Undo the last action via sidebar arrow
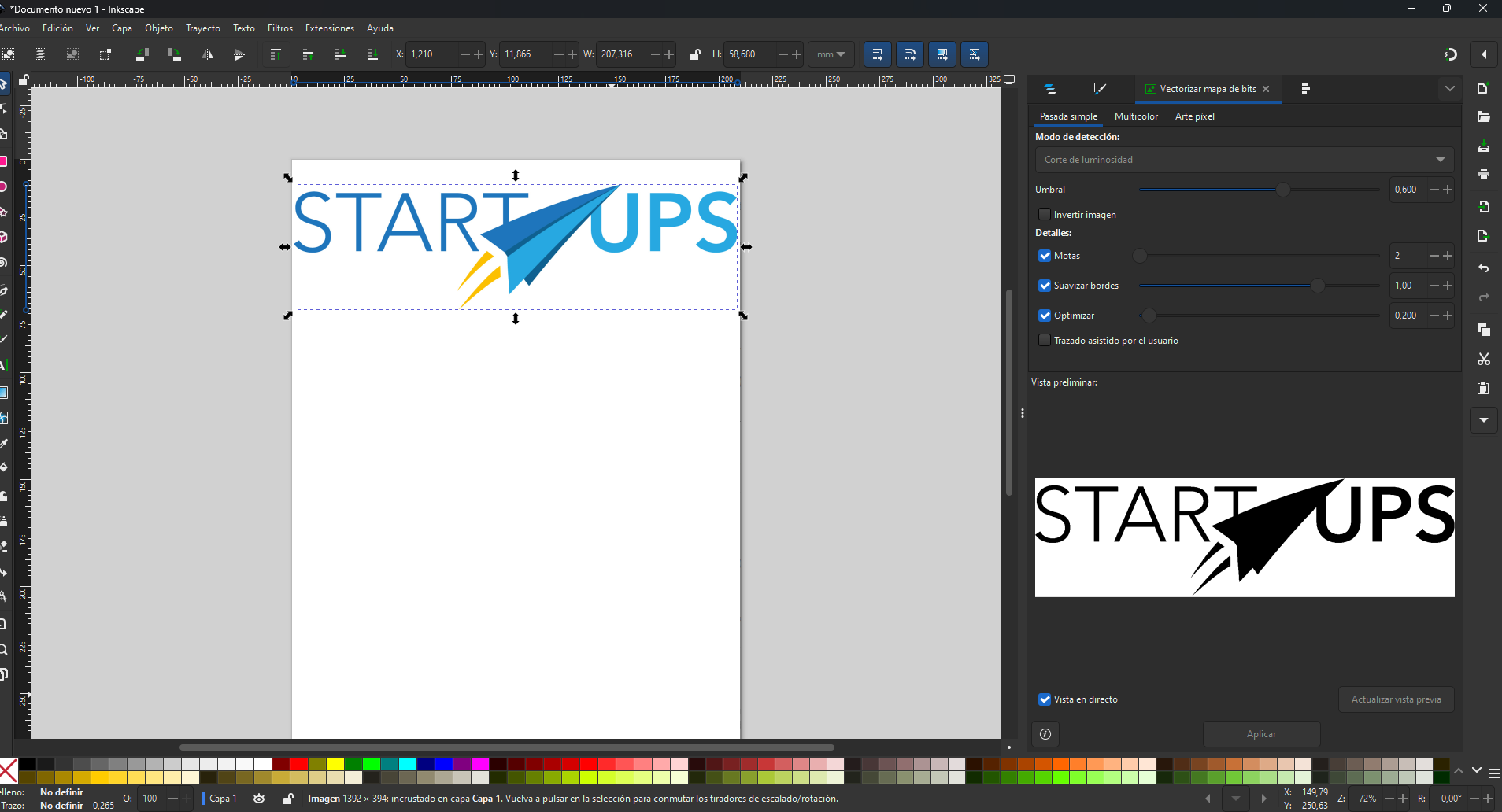The image size is (1502, 812). 1485,268
